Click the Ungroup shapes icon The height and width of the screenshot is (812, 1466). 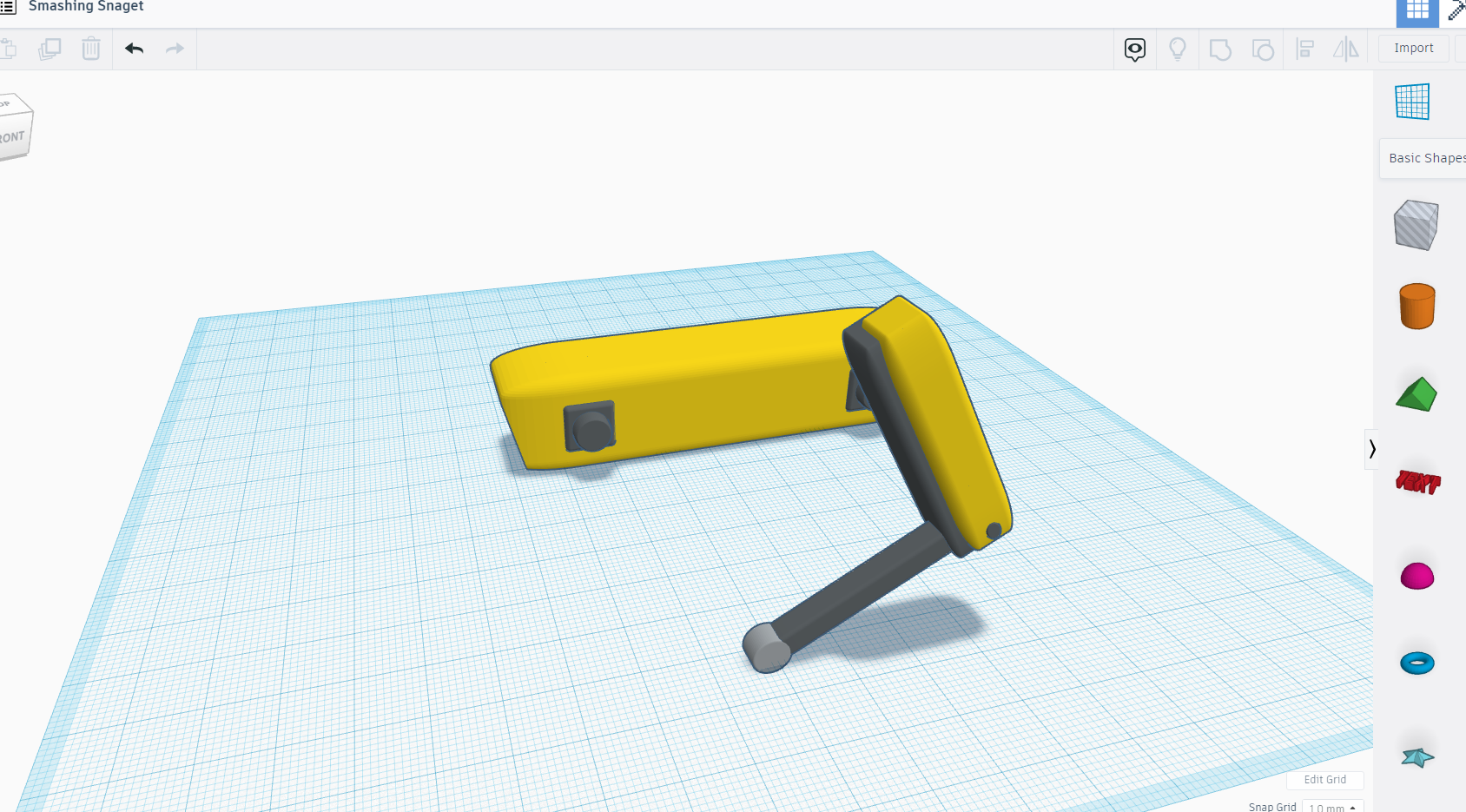point(1263,50)
